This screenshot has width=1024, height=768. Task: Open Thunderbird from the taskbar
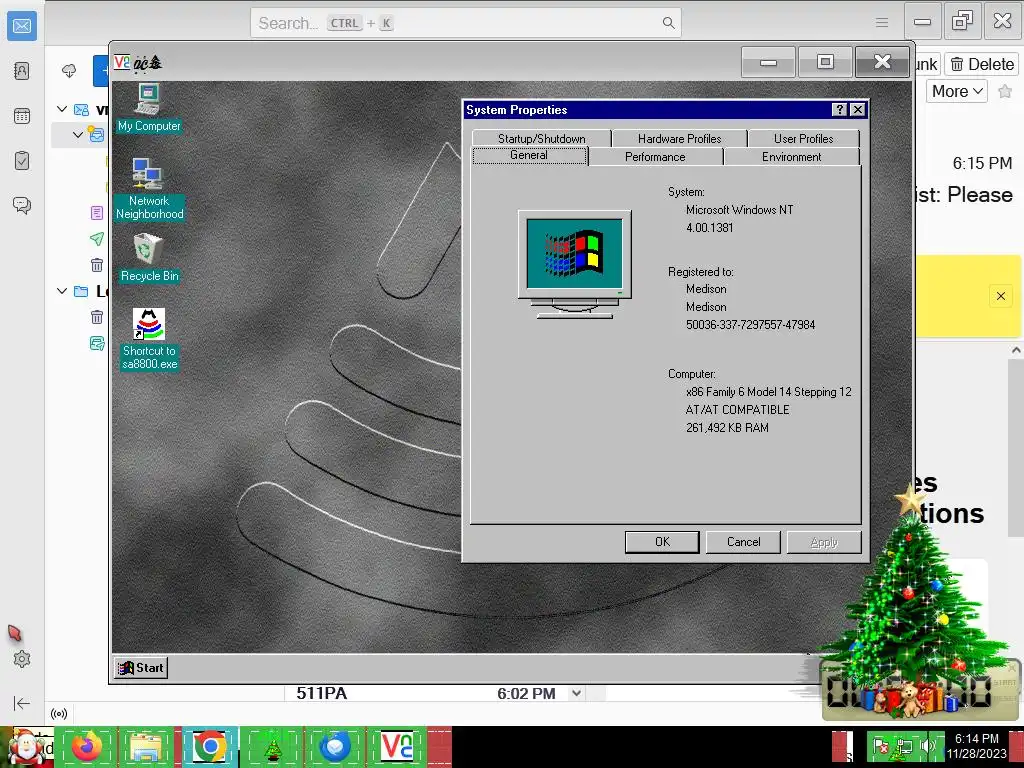pyautogui.click(x=335, y=746)
